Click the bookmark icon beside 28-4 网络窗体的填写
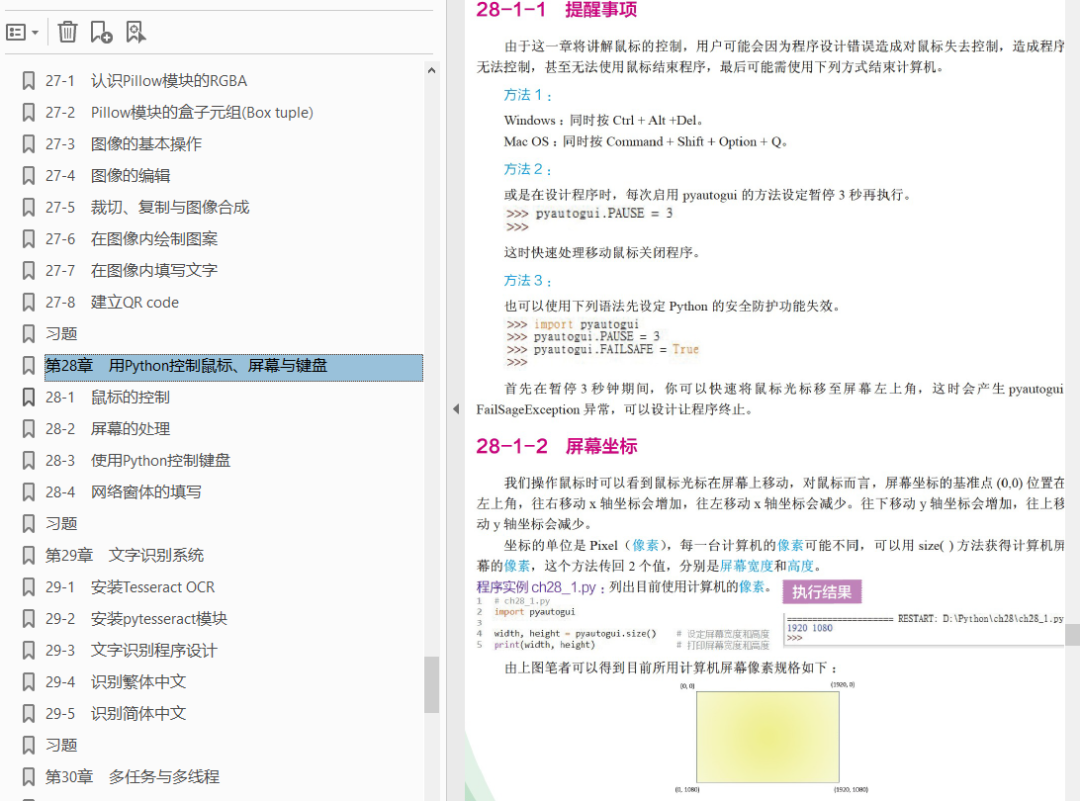The height and width of the screenshot is (801, 1080). pos(28,492)
